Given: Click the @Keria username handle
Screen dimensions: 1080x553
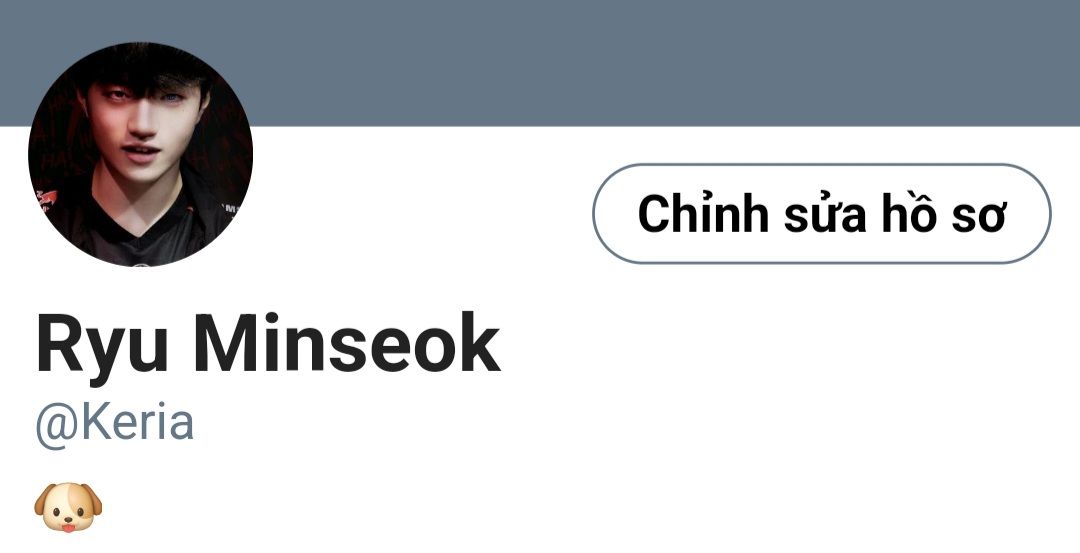Looking at the screenshot, I should pos(114,424).
